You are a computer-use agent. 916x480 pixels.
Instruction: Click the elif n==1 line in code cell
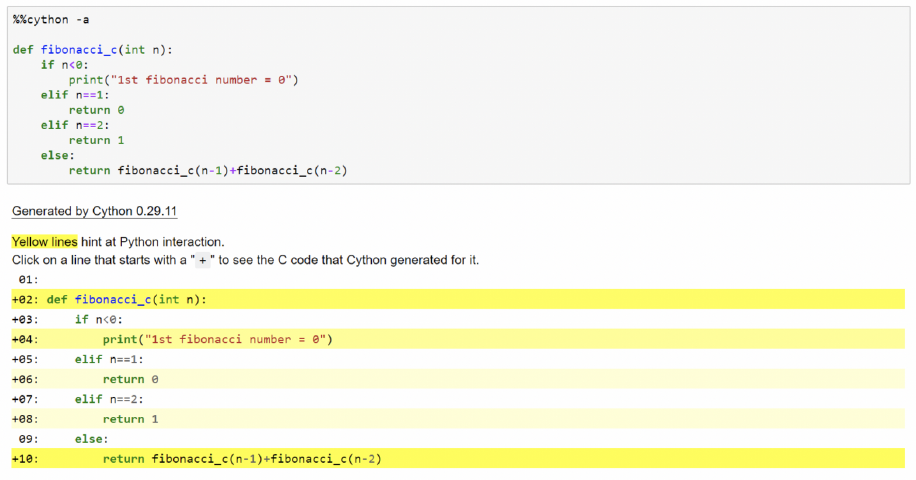[75, 95]
